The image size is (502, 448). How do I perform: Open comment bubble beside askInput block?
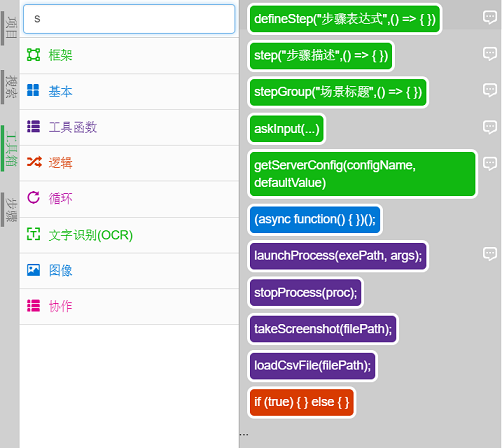click(490, 127)
